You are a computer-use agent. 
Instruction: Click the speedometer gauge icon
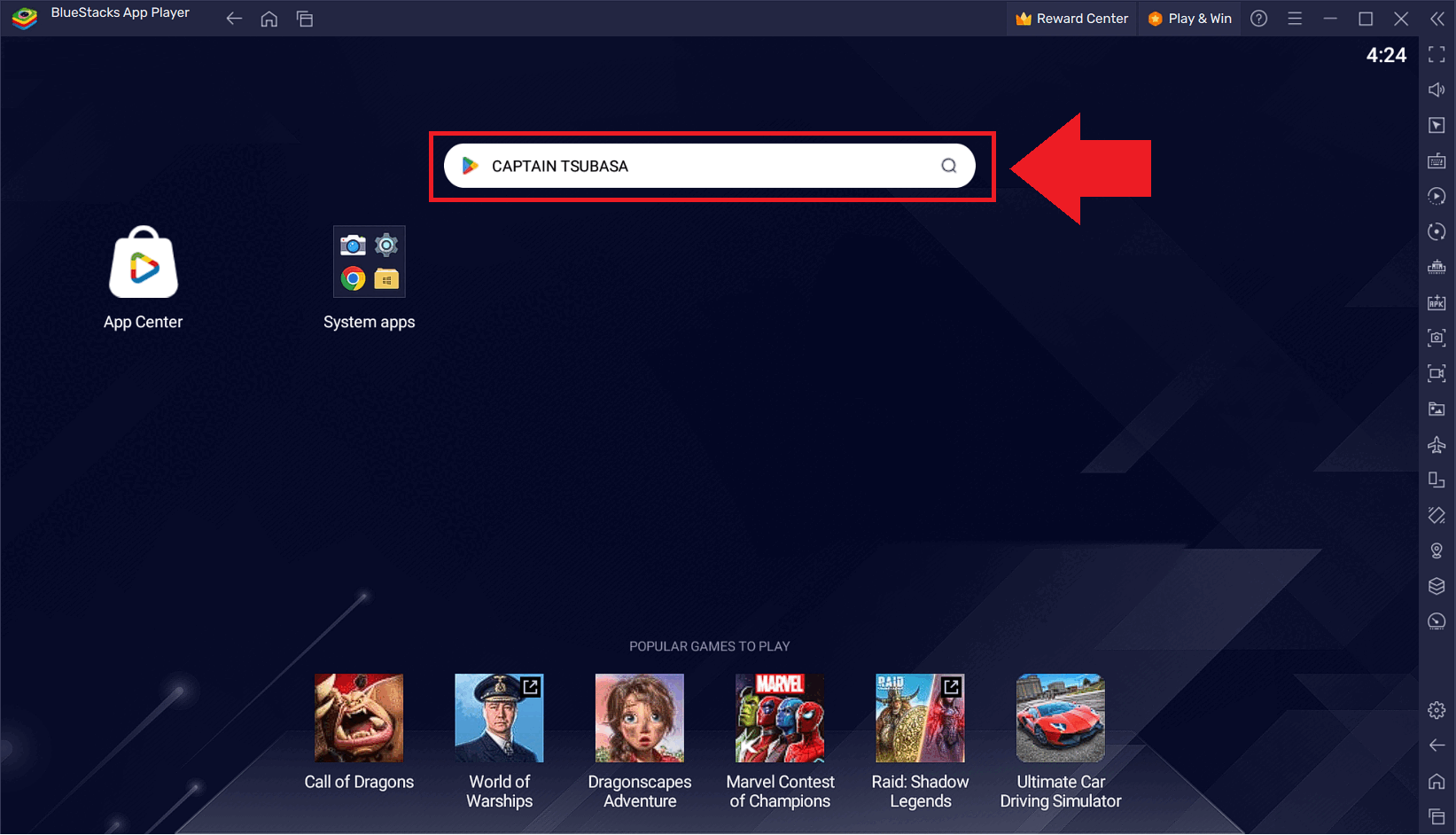pyautogui.click(x=1437, y=621)
